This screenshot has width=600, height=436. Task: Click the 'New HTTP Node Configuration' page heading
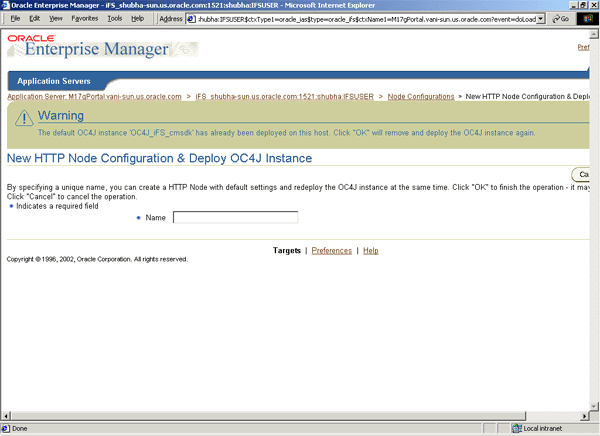(159, 158)
